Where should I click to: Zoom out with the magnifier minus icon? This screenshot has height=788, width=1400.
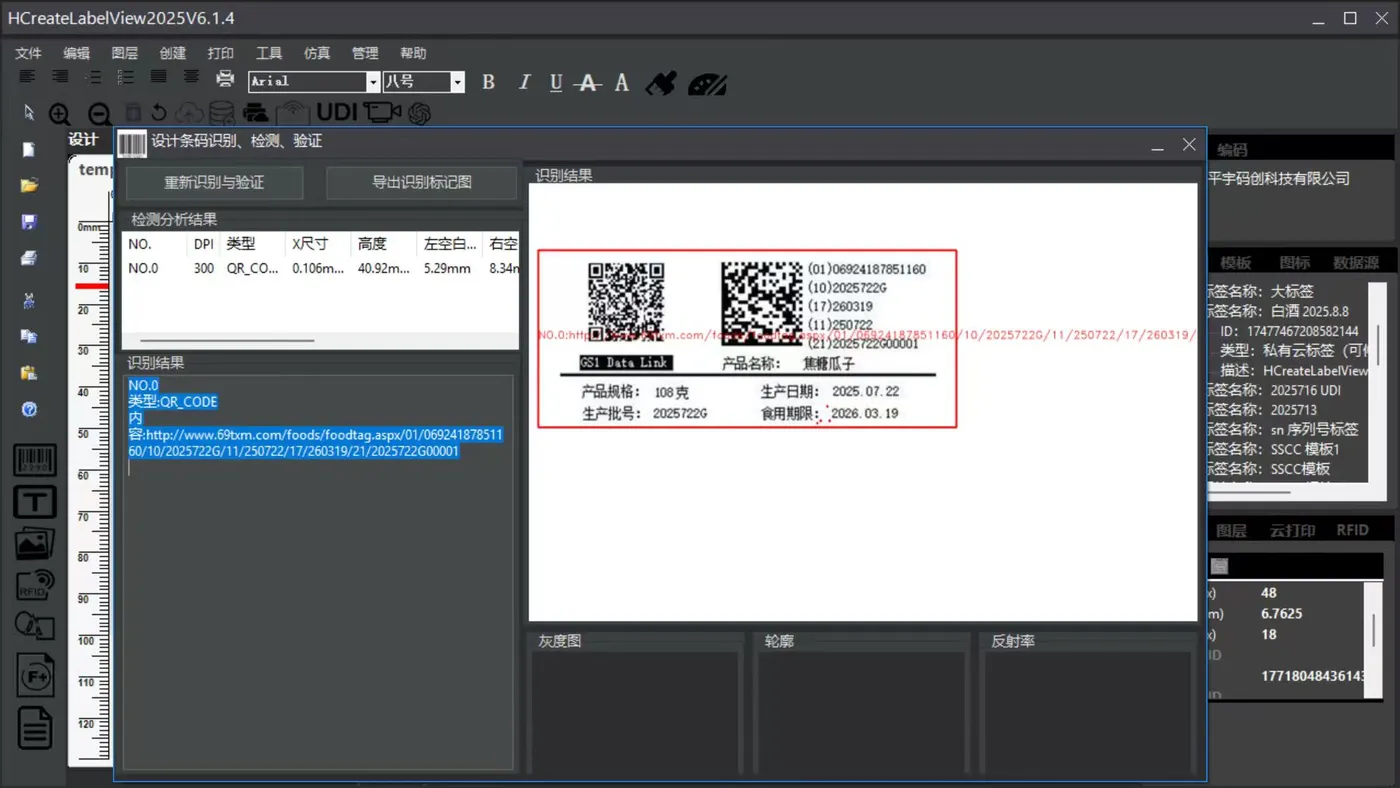coord(99,114)
